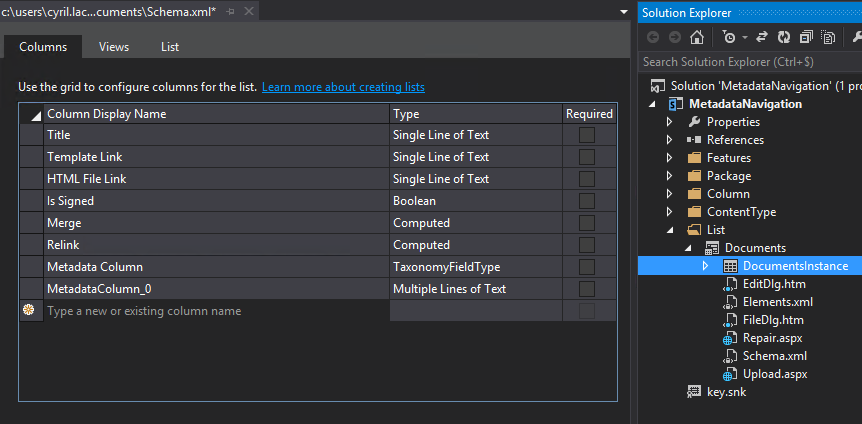Image resolution: width=862 pixels, height=424 pixels.
Task: Click the Show All Files icon
Action: click(x=828, y=37)
